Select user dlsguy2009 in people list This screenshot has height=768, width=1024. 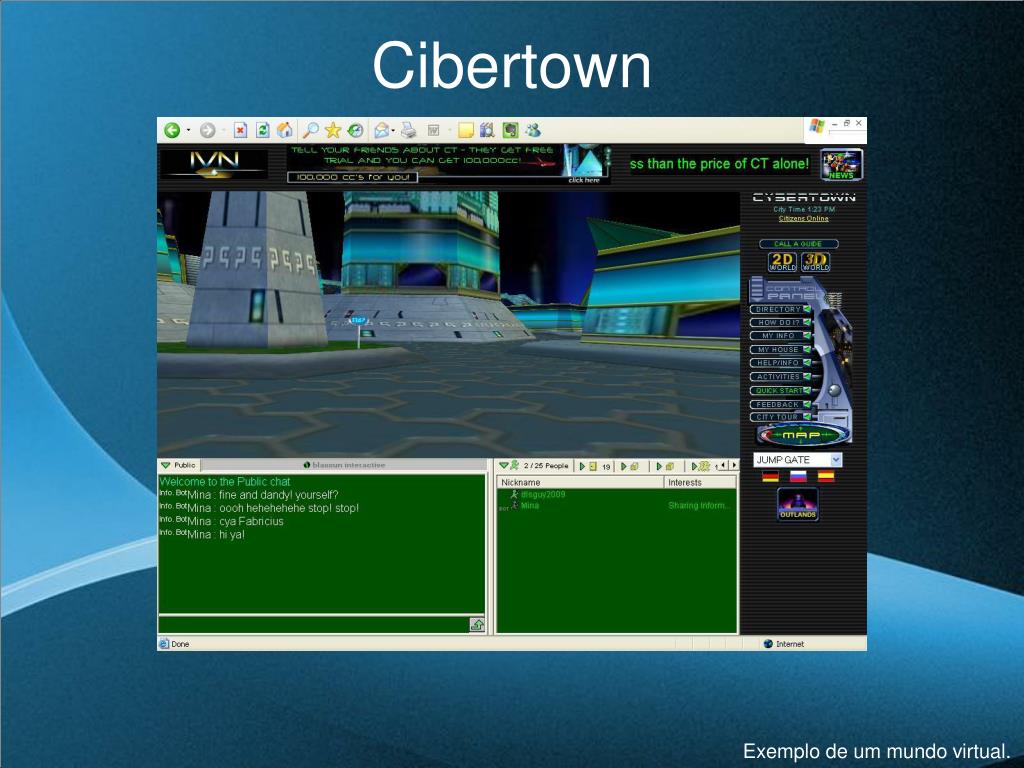pyautogui.click(x=543, y=494)
